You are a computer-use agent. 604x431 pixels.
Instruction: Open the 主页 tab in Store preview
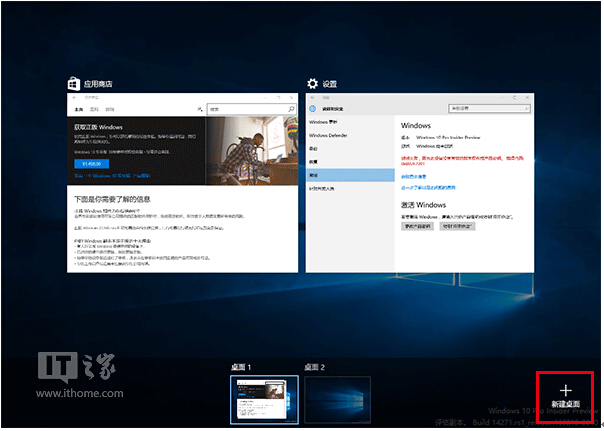pos(77,108)
